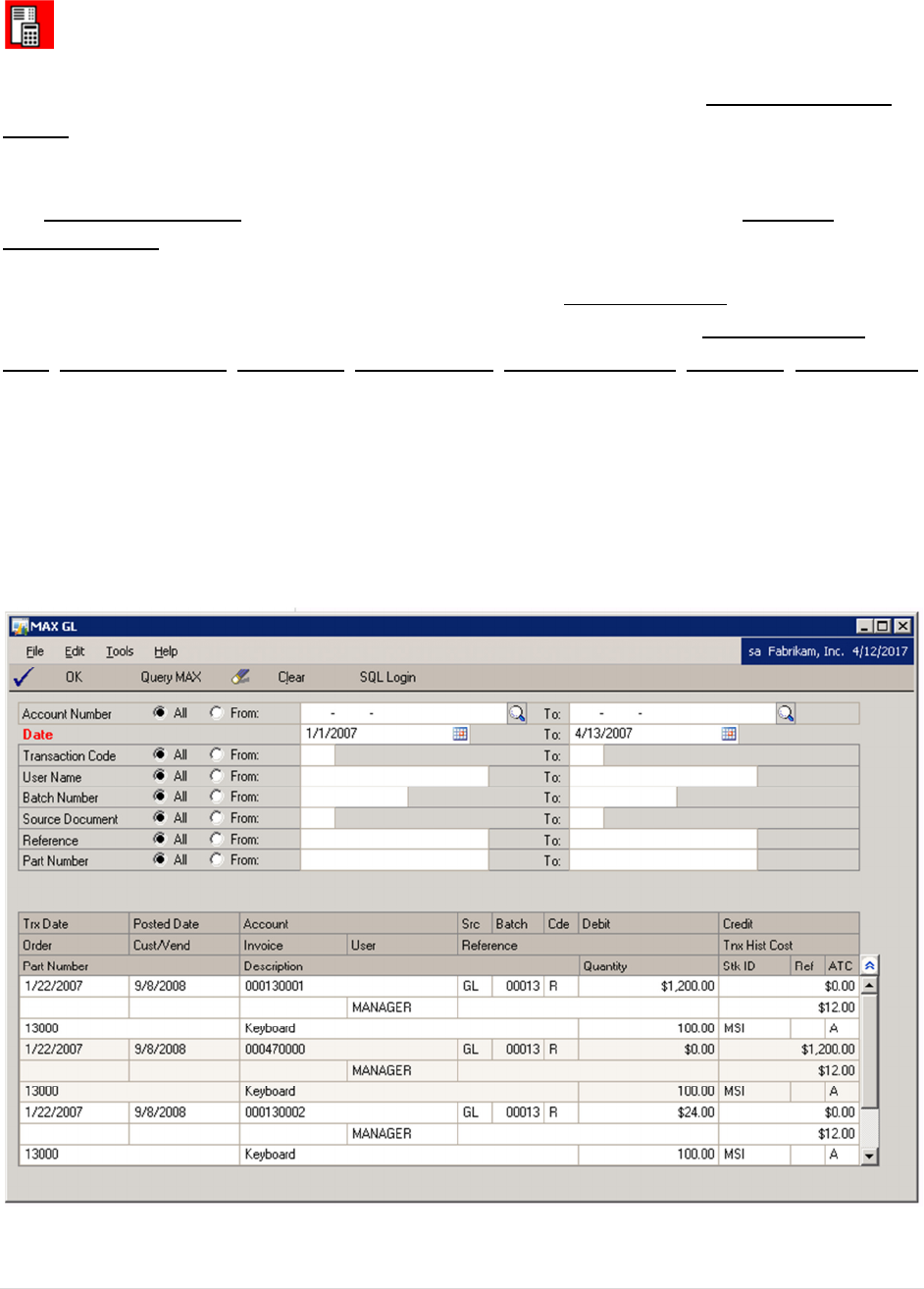Open the Help menu

tap(166, 651)
